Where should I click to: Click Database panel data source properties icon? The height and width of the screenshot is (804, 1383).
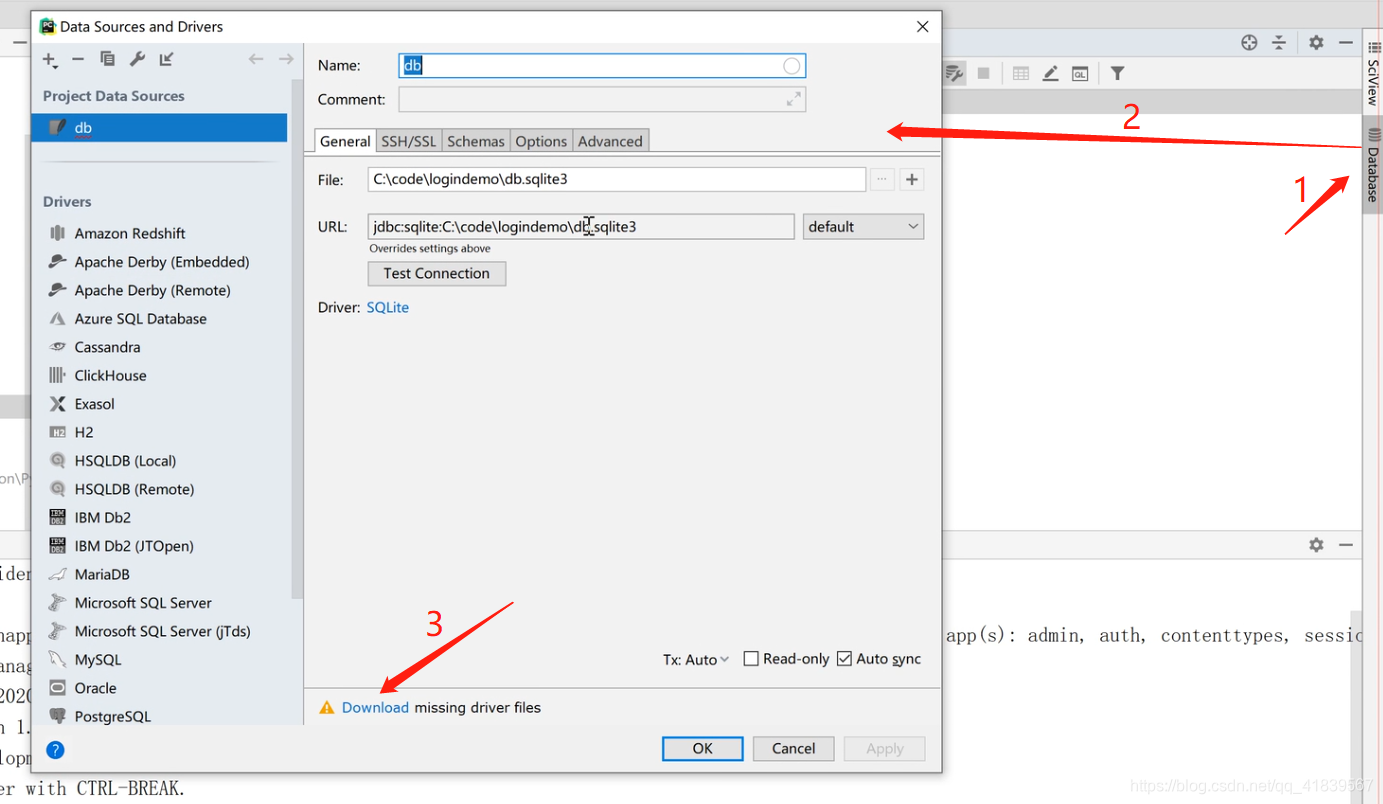(955, 73)
